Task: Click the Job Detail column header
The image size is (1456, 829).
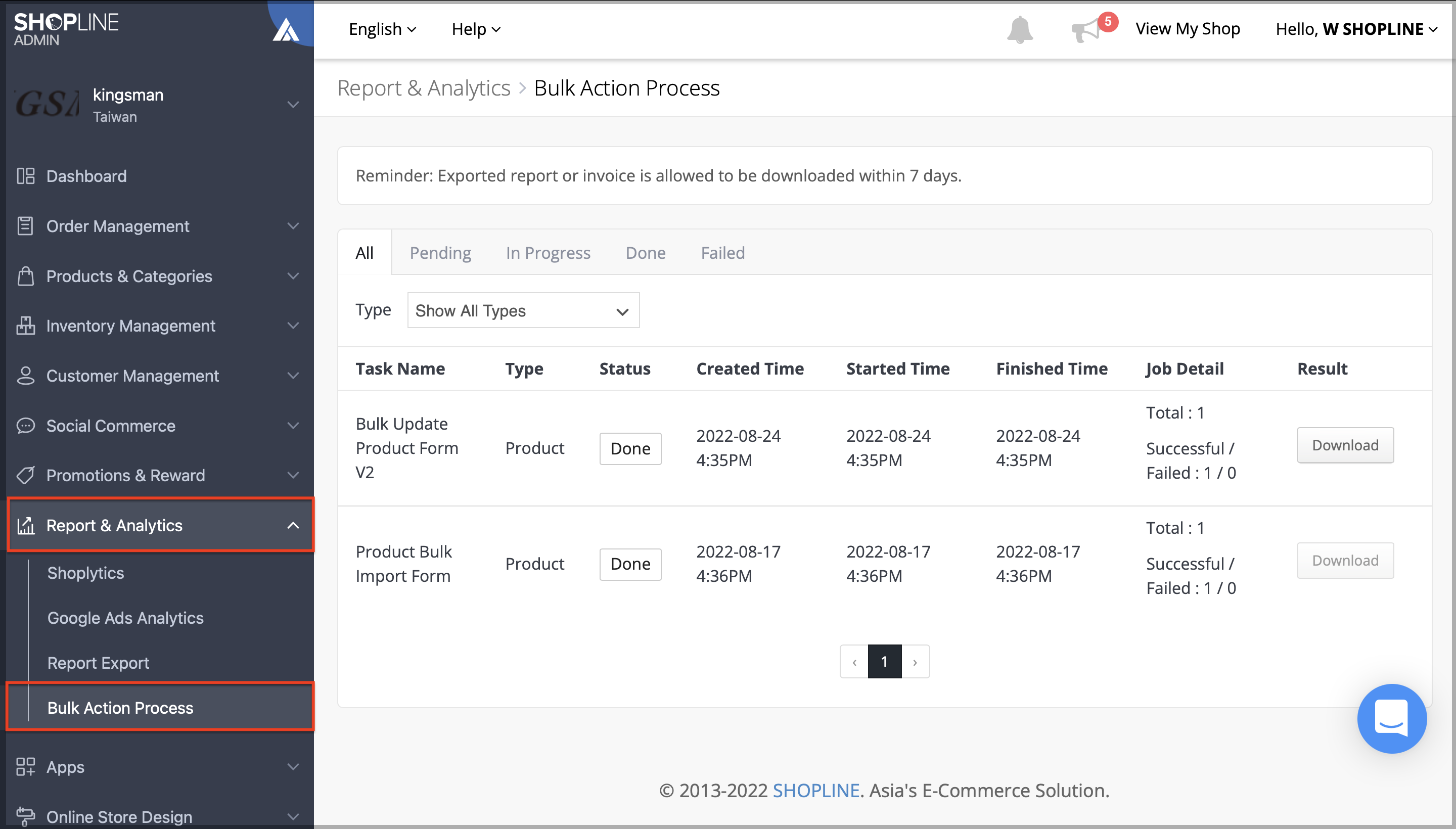Action: tap(1185, 369)
